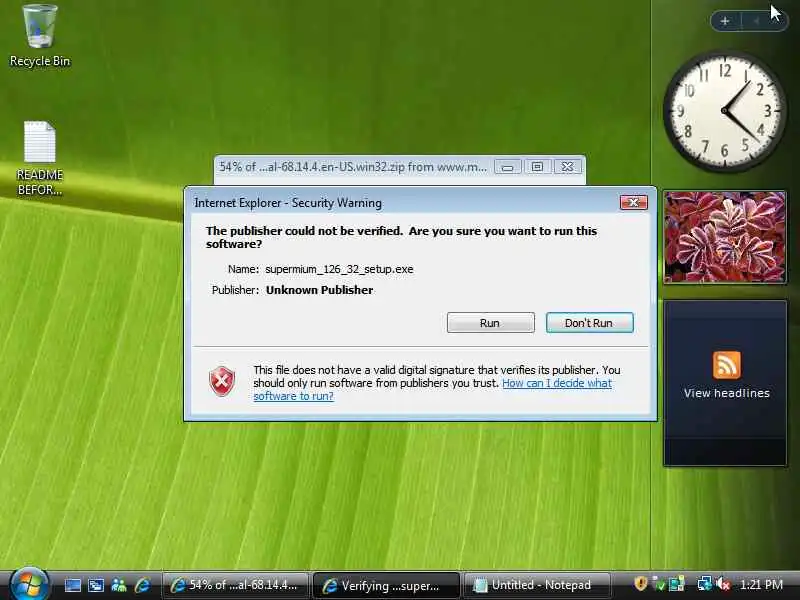Click the security warning dialog title text
This screenshot has width=800, height=600.
(288, 203)
